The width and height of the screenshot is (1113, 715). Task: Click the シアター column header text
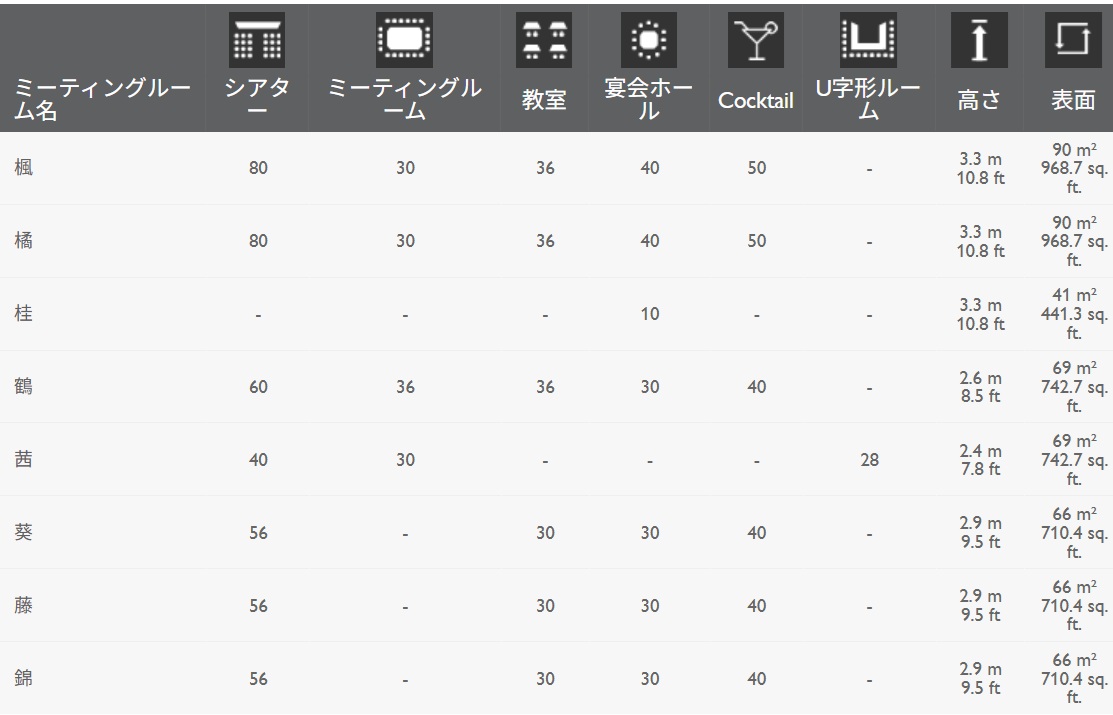point(258,100)
